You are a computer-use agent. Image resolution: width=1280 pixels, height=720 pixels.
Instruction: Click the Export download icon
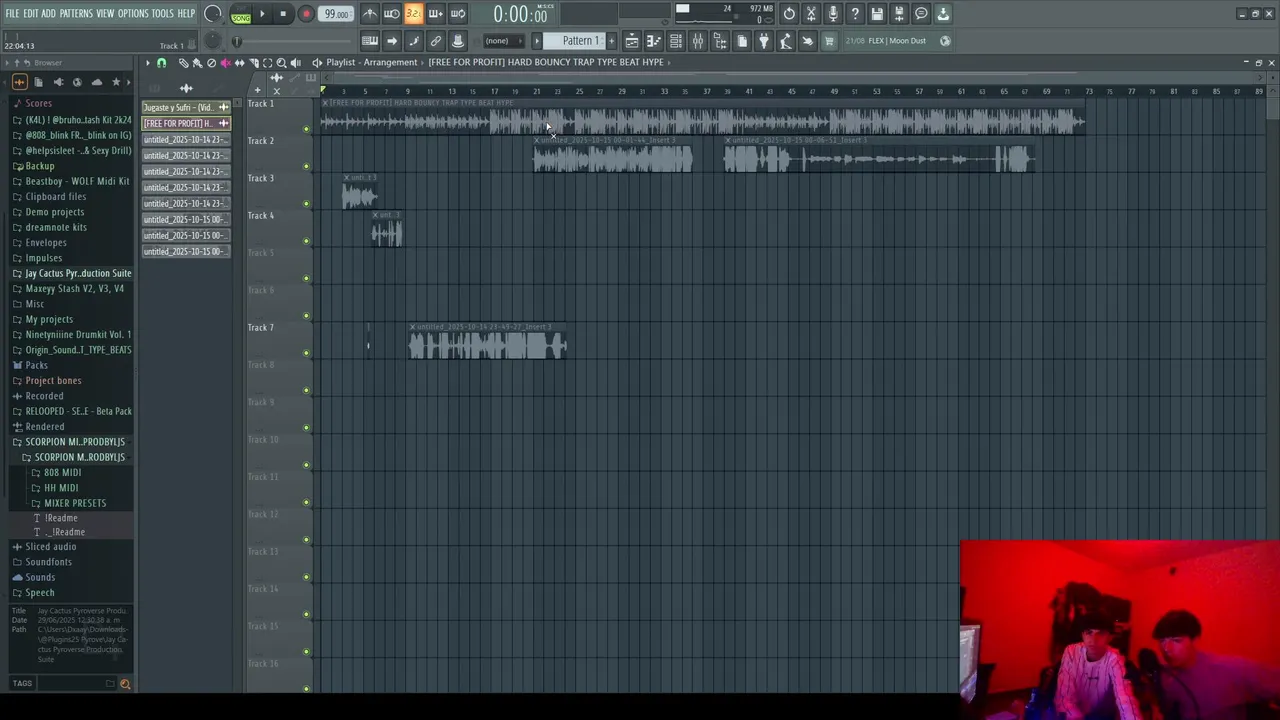pyautogui.click(x=943, y=14)
